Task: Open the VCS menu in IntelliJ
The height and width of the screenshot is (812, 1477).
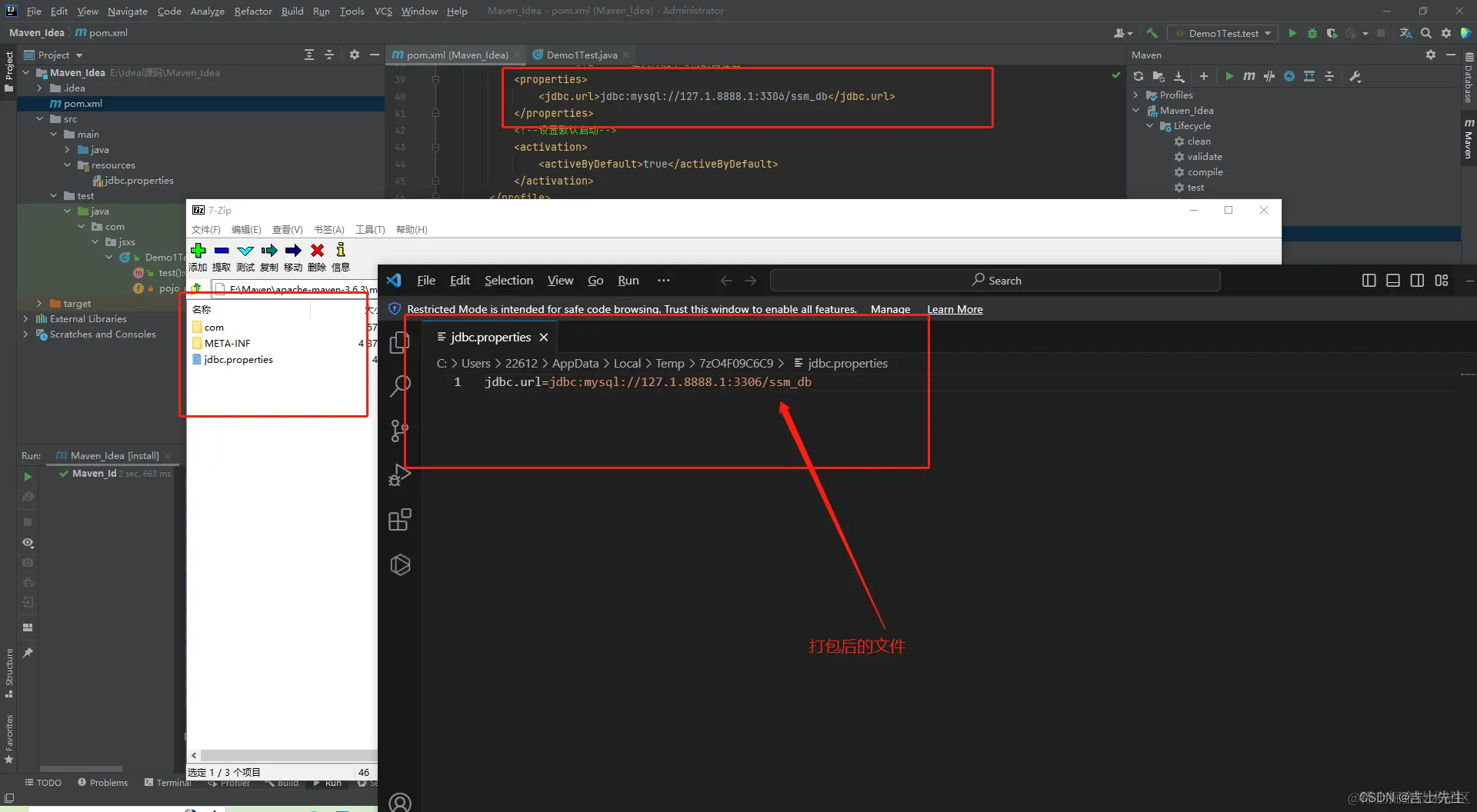Action: [x=383, y=11]
